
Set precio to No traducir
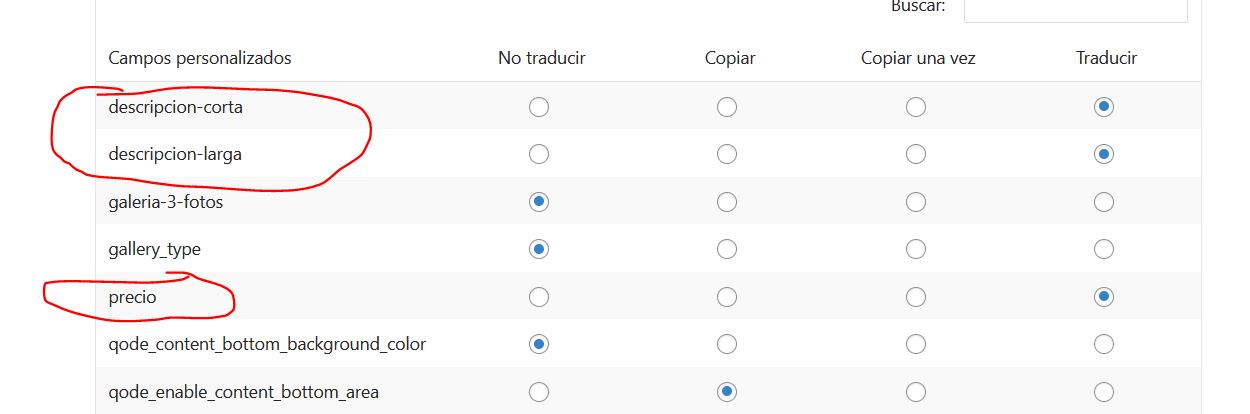click(x=539, y=297)
